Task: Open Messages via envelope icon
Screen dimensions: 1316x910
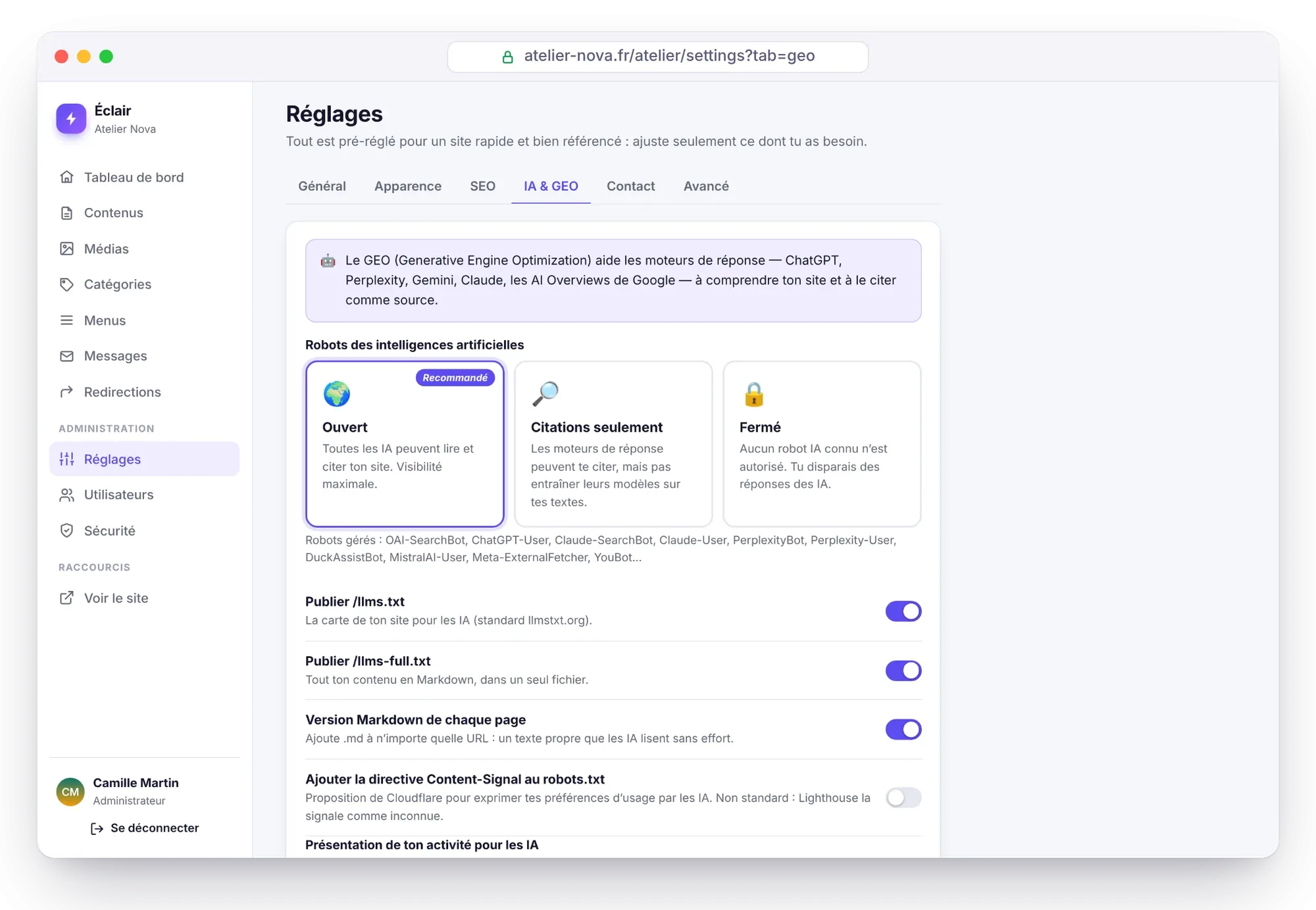Action: point(66,356)
